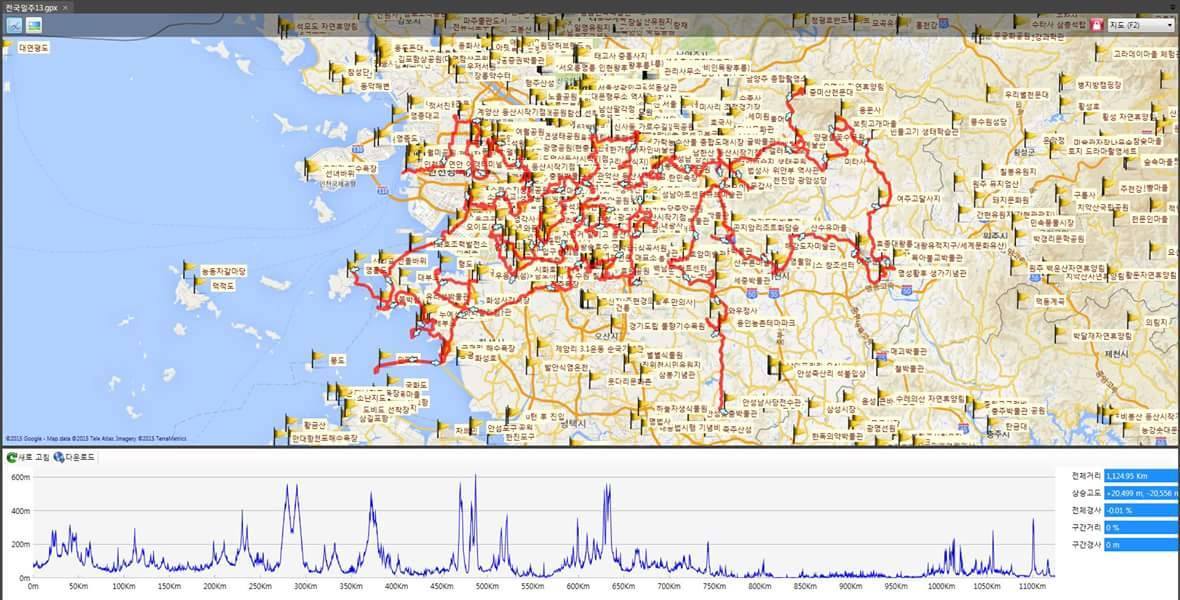
Task: Click the 다운로드 download button
Action: pos(75,457)
